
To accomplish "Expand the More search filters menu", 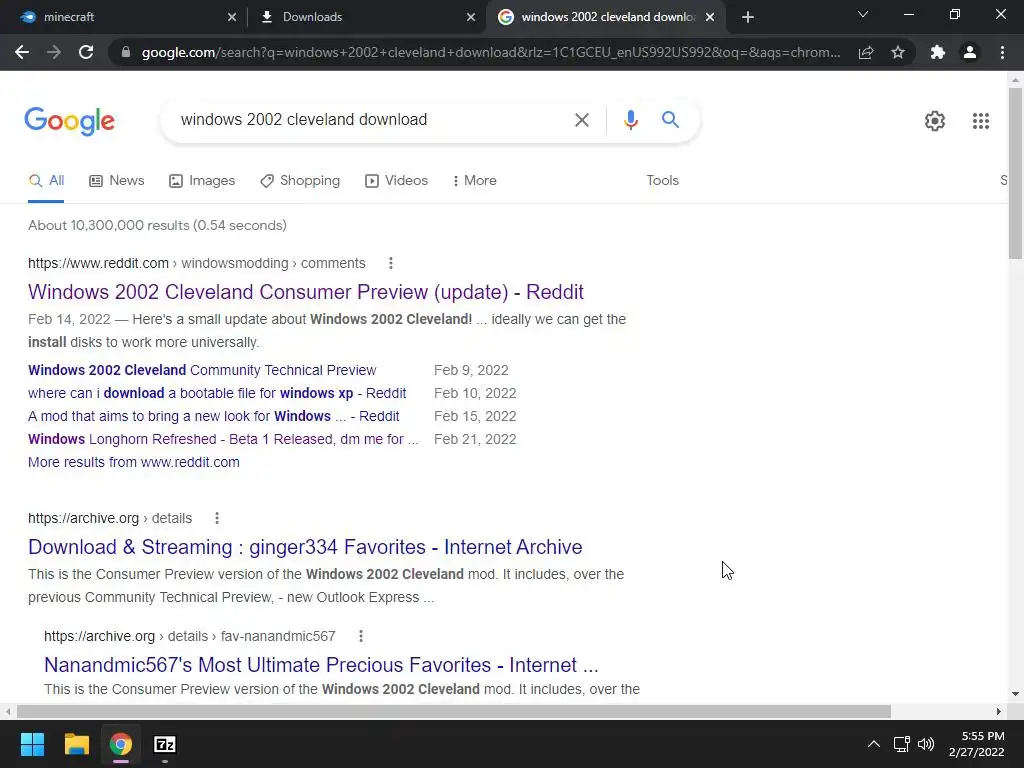I will pyautogui.click(x=474, y=180).
